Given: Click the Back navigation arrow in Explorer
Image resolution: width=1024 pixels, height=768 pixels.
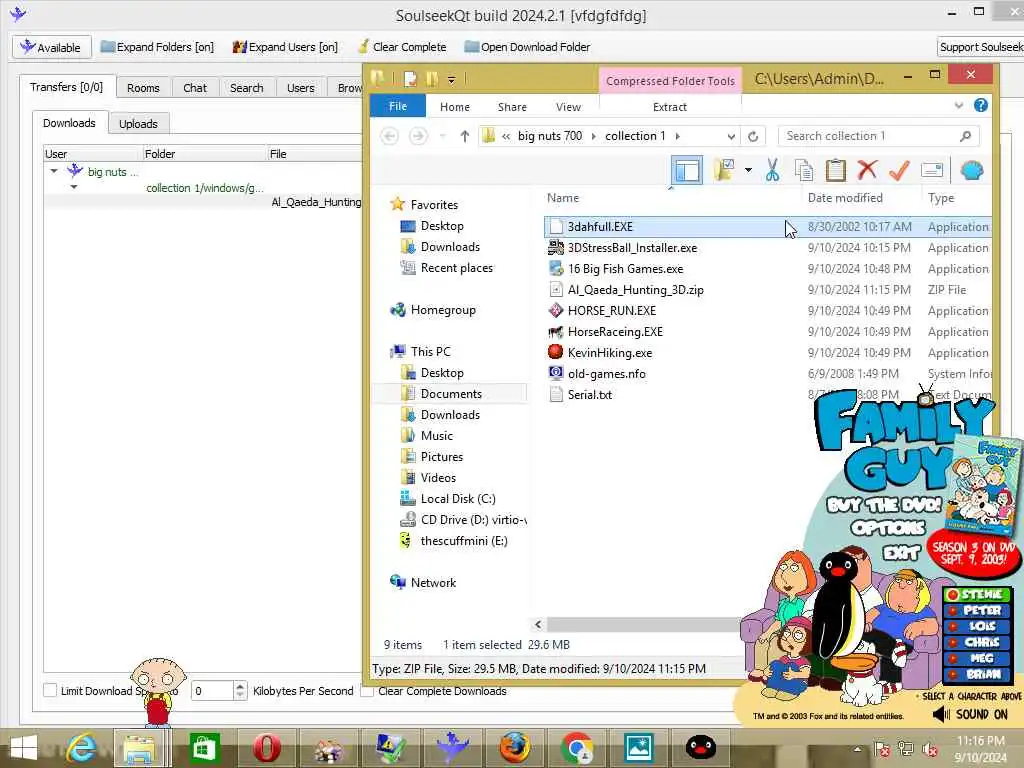Looking at the screenshot, I should click(x=390, y=136).
